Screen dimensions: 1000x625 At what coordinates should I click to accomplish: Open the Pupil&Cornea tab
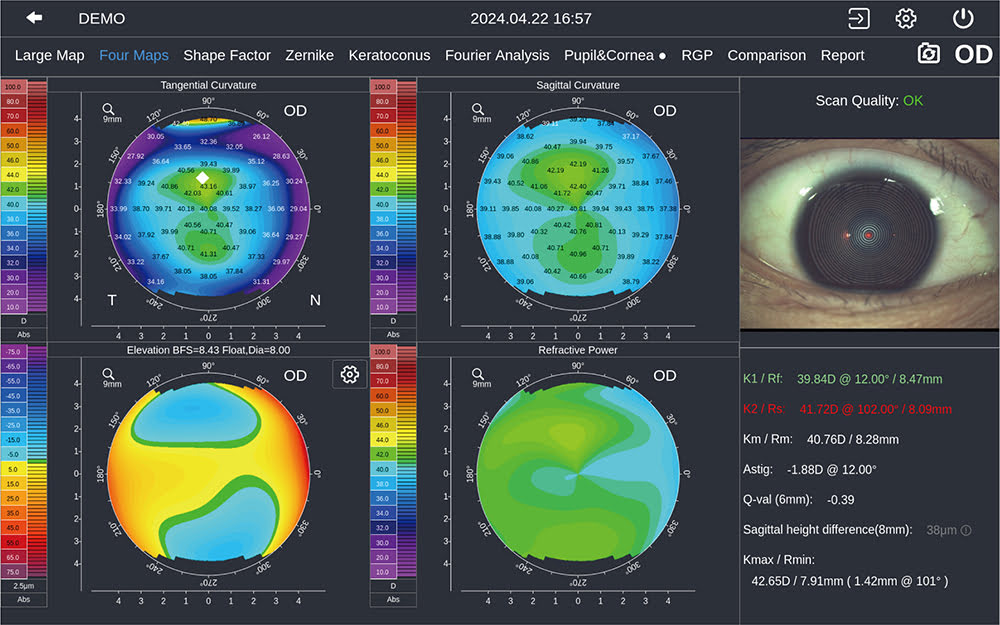pos(614,55)
